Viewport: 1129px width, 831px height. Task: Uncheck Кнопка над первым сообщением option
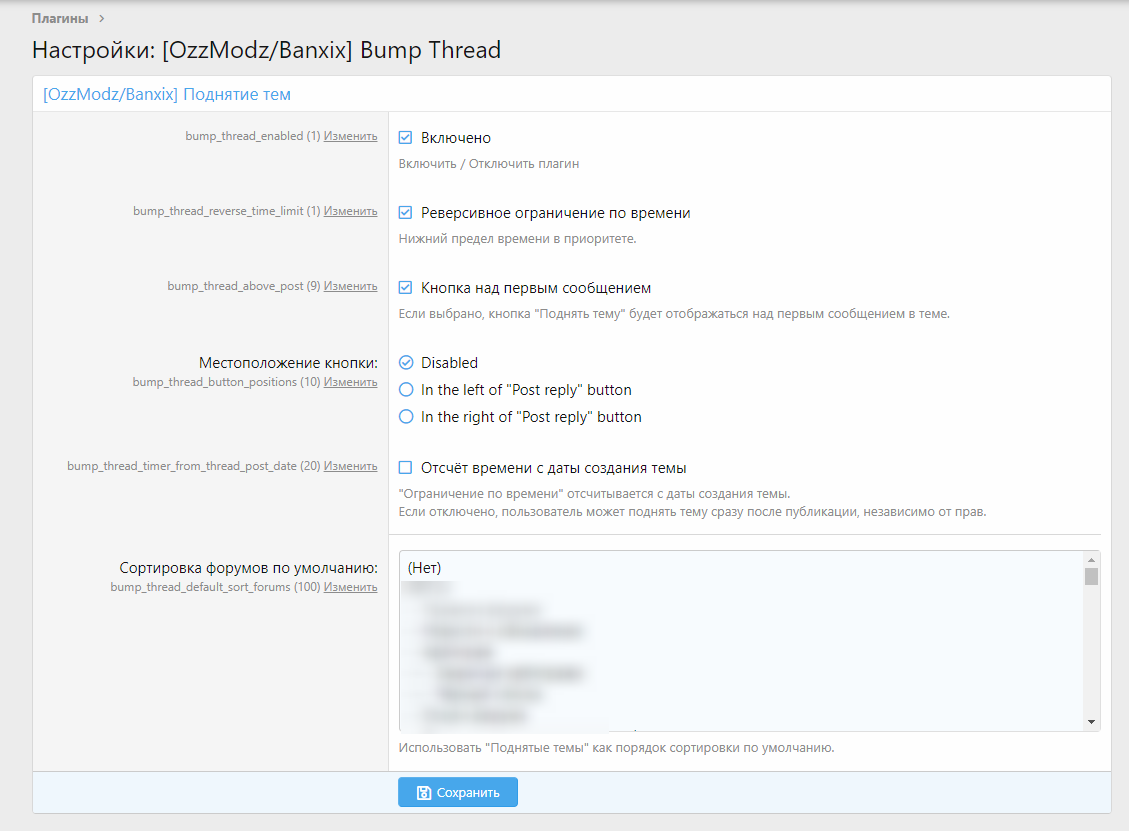406,288
